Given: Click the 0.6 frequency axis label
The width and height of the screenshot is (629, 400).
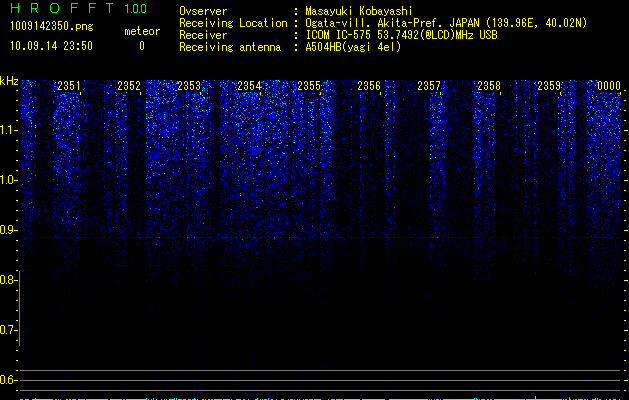Looking at the screenshot, I should pyautogui.click(x=8, y=380).
